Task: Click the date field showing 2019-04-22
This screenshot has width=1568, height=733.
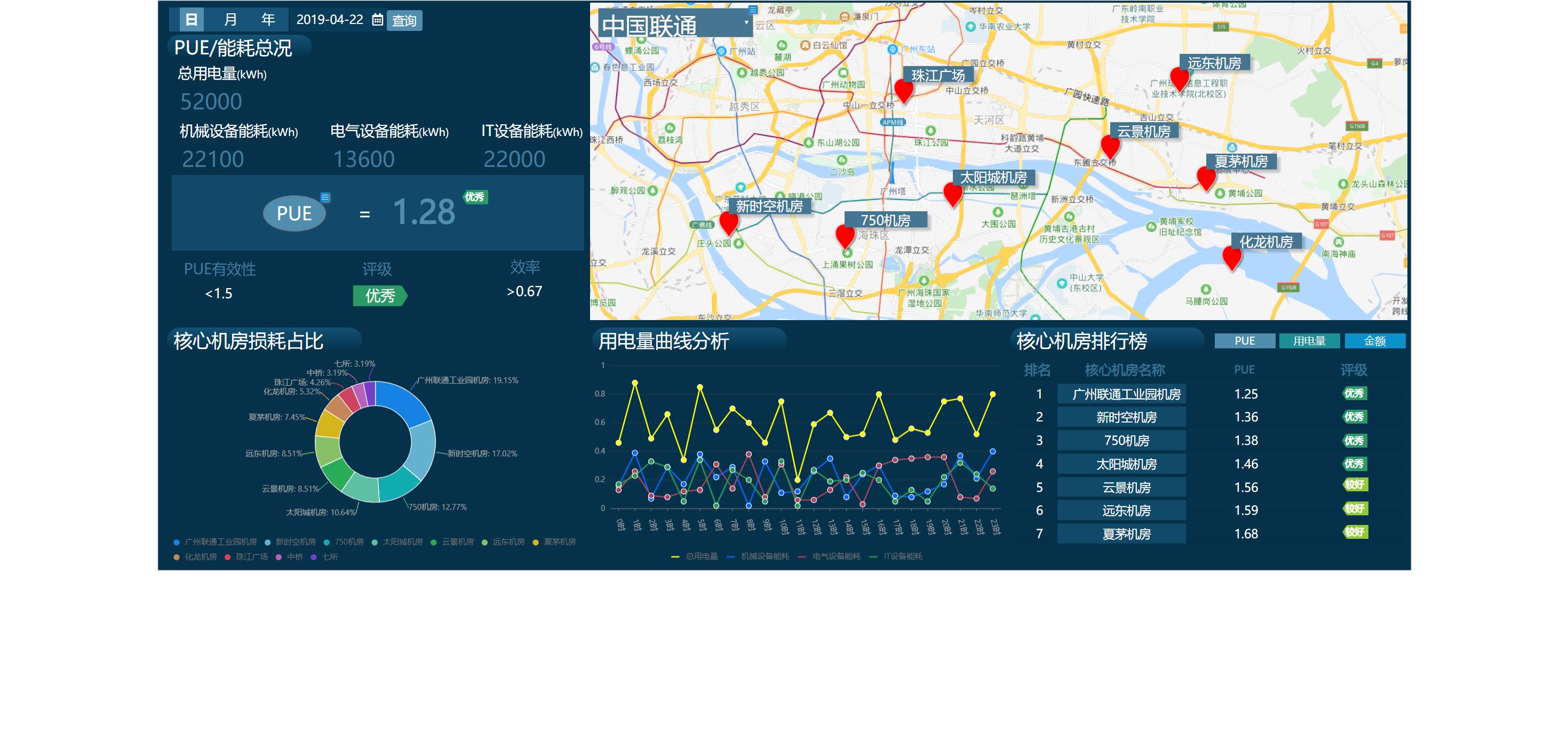Action: [x=329, y=20]
